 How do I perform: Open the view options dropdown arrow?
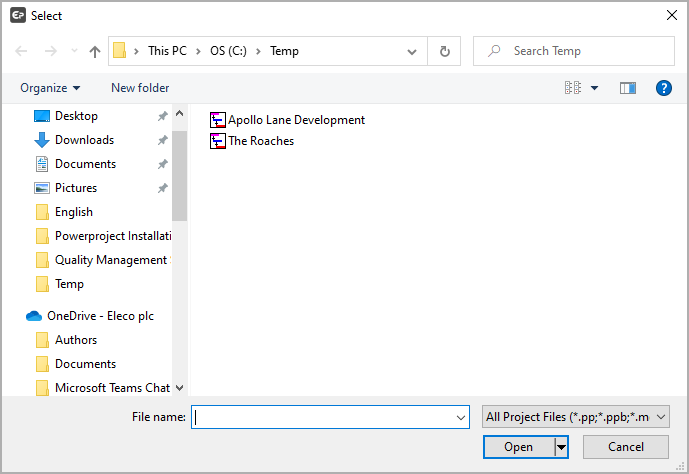point(595,88)
